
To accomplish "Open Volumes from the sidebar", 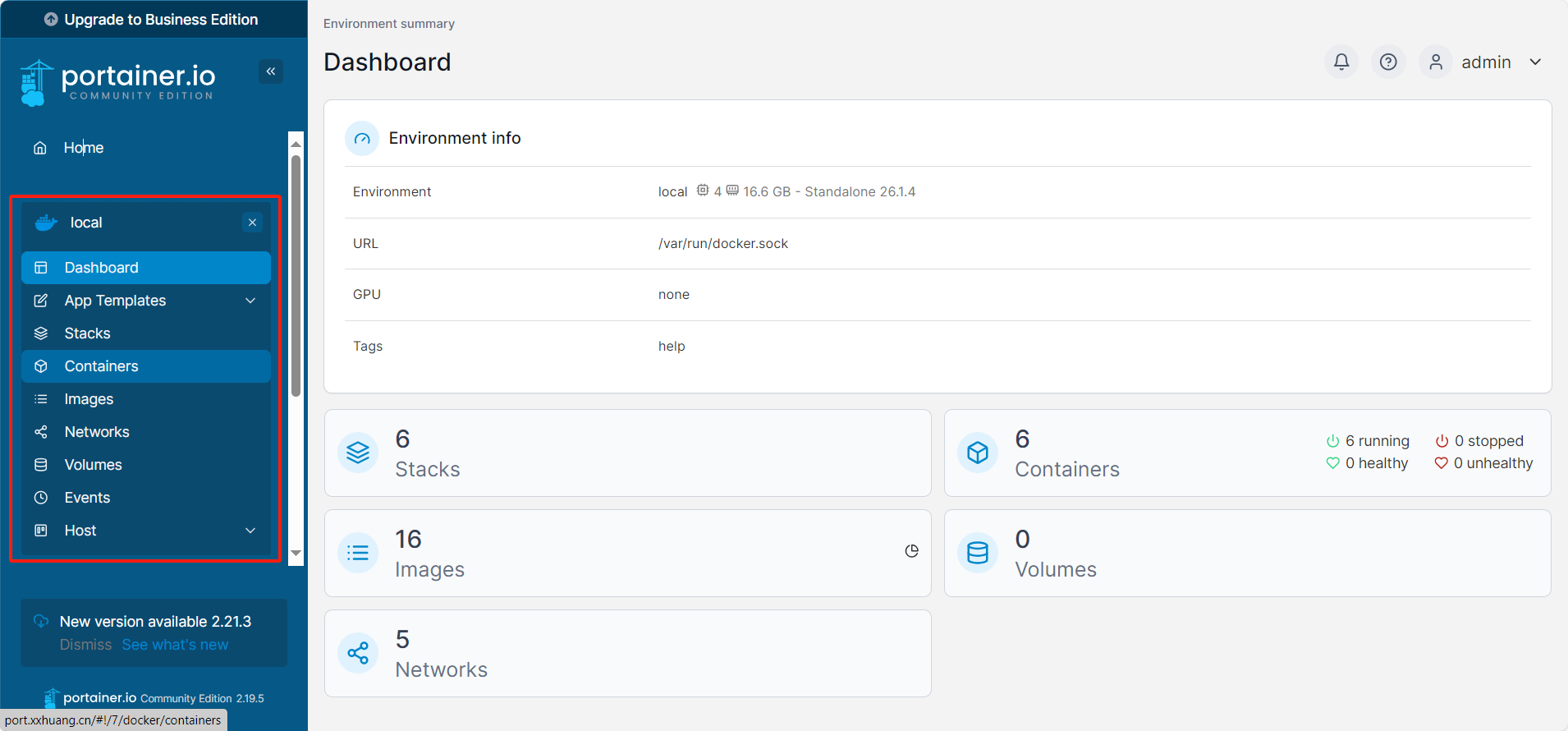I will tap(146, 465).
